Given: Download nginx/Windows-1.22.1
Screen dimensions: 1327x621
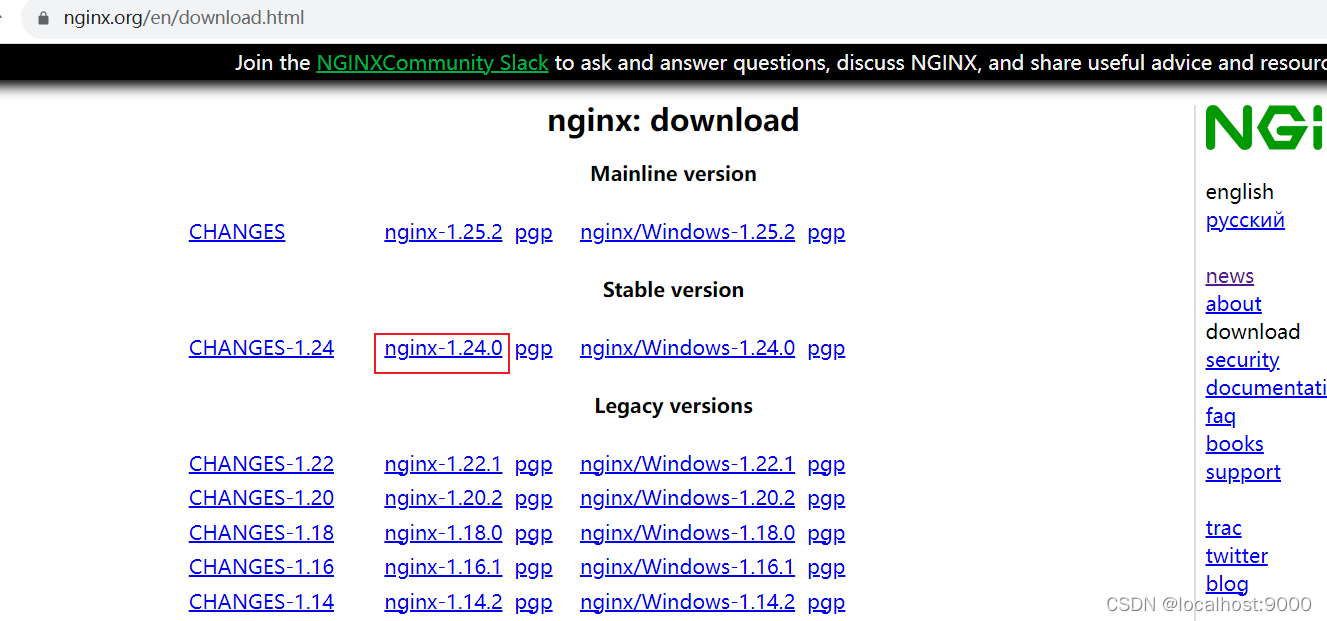Looking at the screenshot, I should [687, 464].
